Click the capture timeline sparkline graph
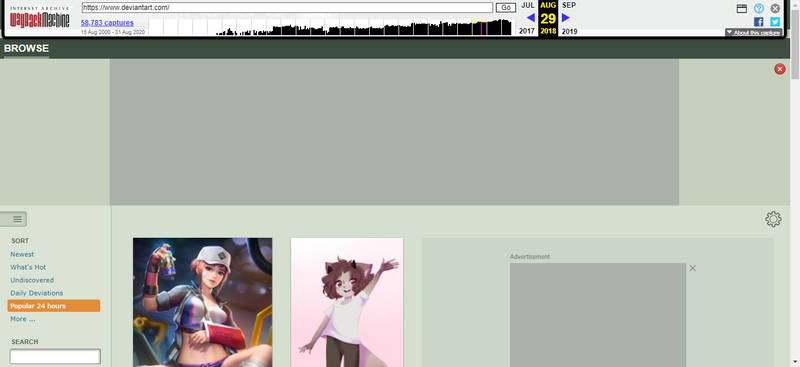 [x=332, y=27]
